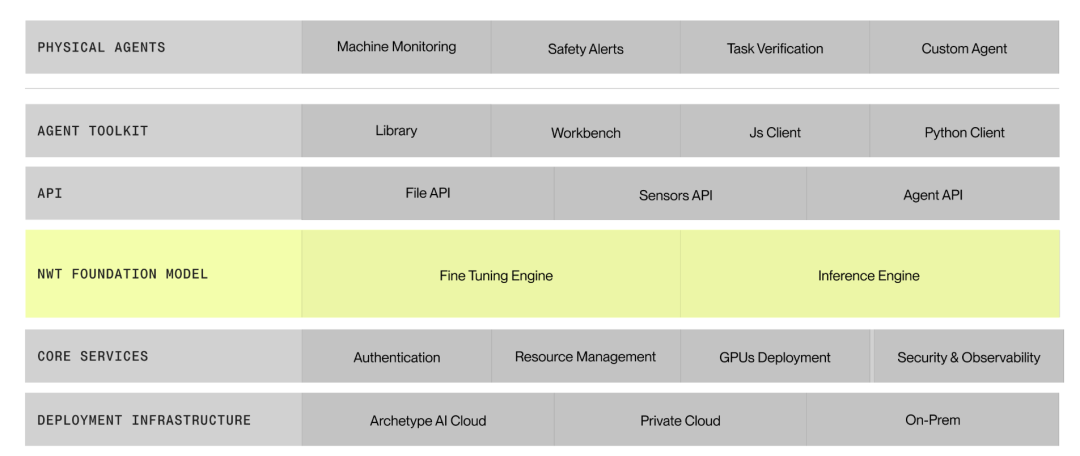Click the Python Client block
This screenshot has height=456, width=1080.
click(x=964, y=131)
